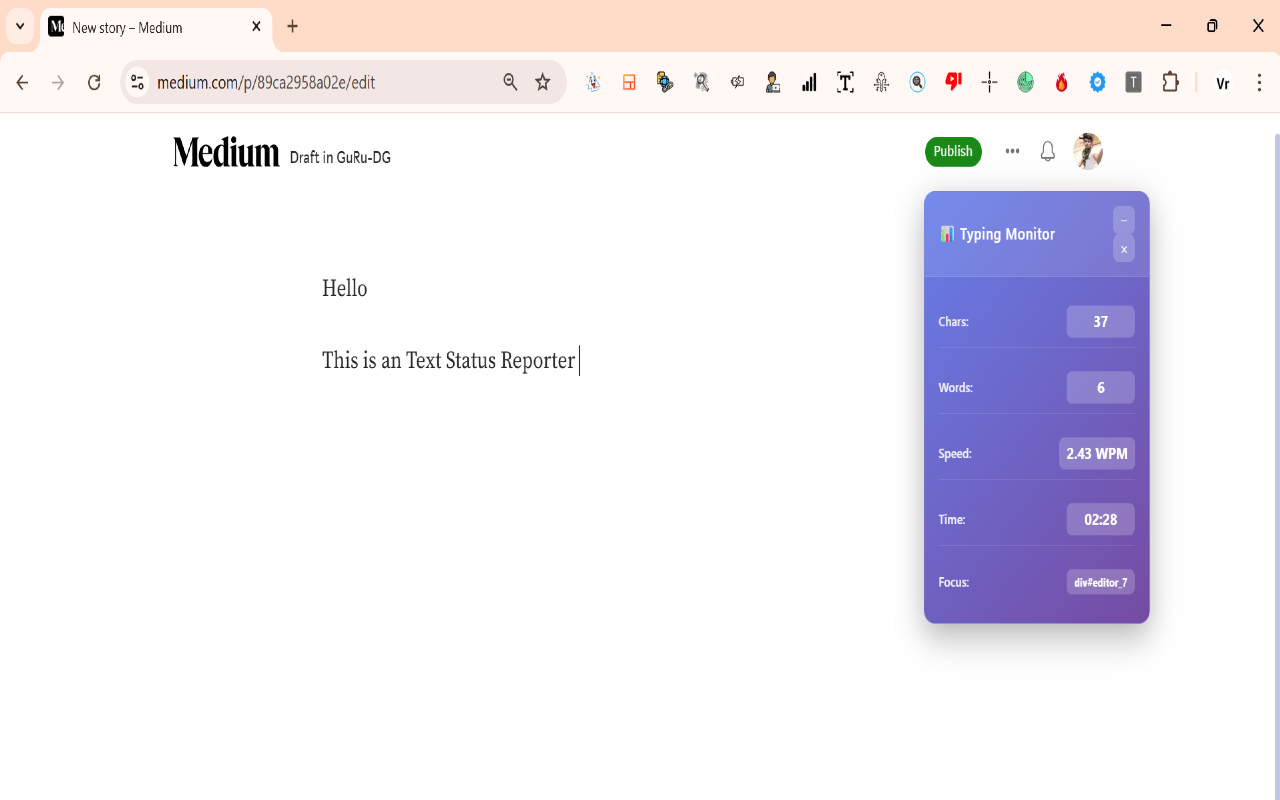Open the tab search dropdown arrow

[x=20, y=27]
